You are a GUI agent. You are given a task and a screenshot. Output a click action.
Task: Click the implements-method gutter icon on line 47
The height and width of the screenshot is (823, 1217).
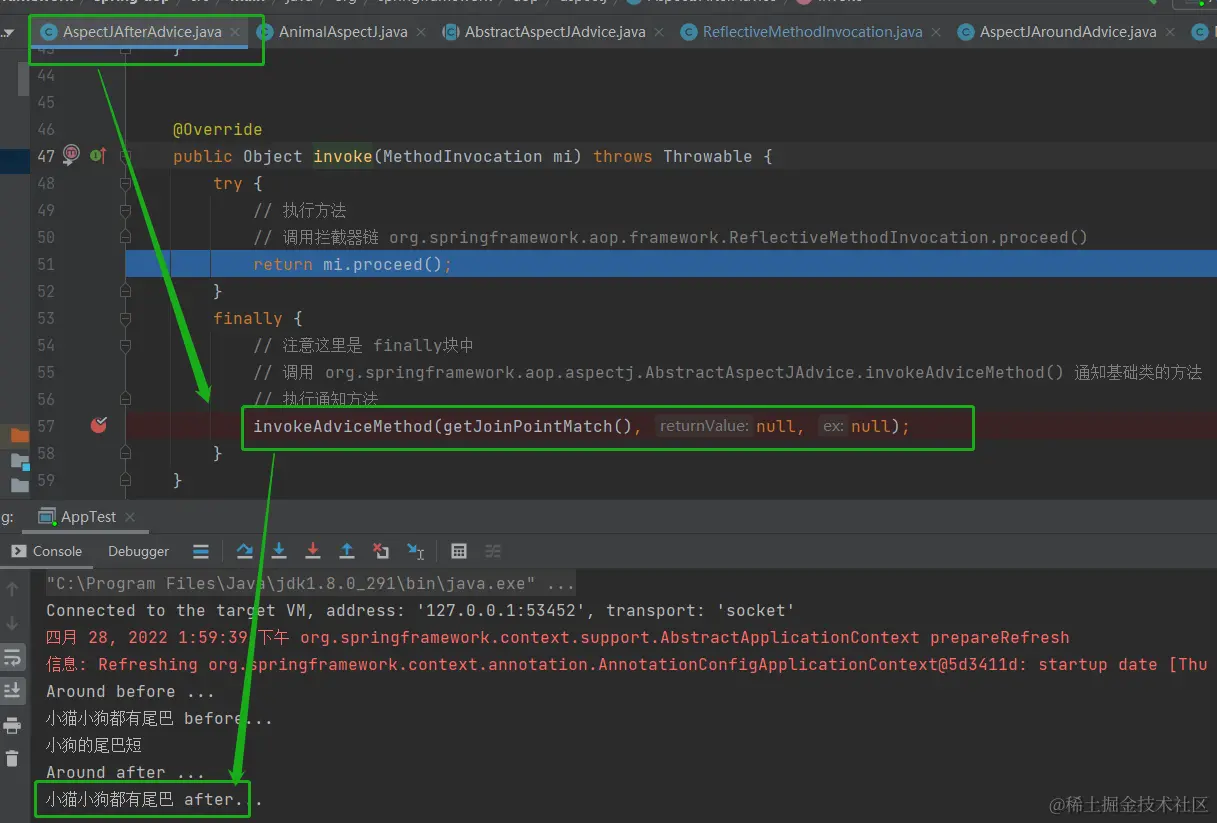click(x=98, y=155)
